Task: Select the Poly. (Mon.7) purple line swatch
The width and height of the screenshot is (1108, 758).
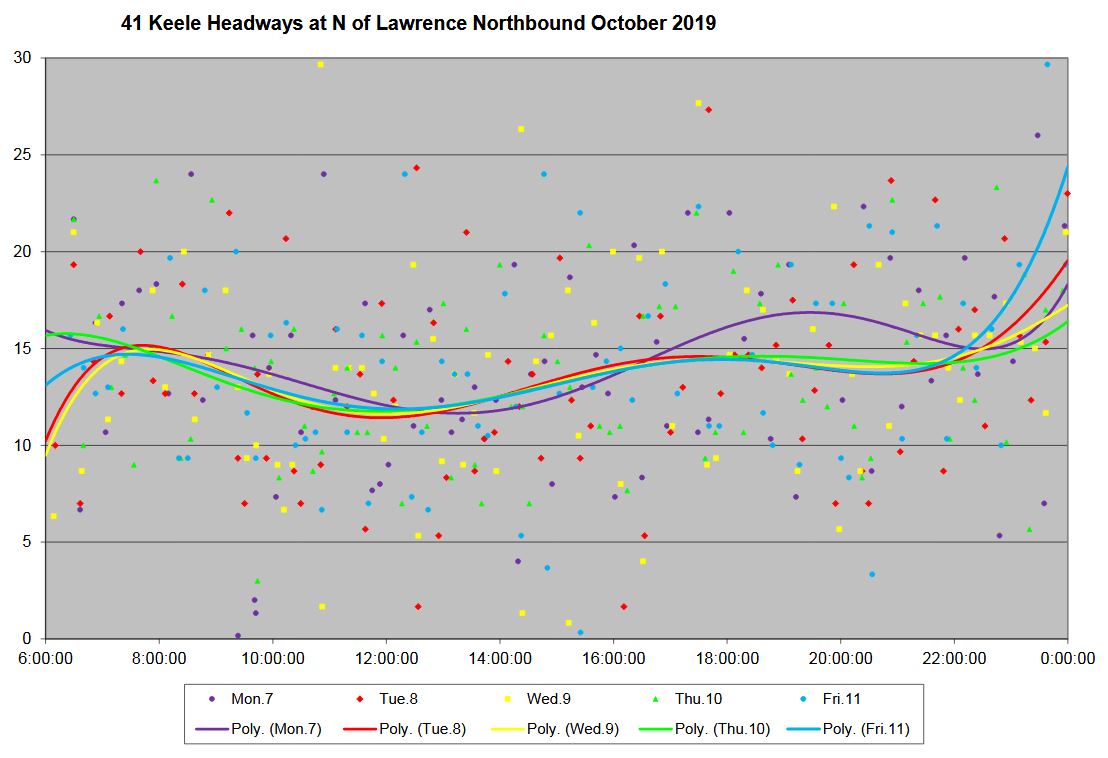Action: (x=212, y=729)
